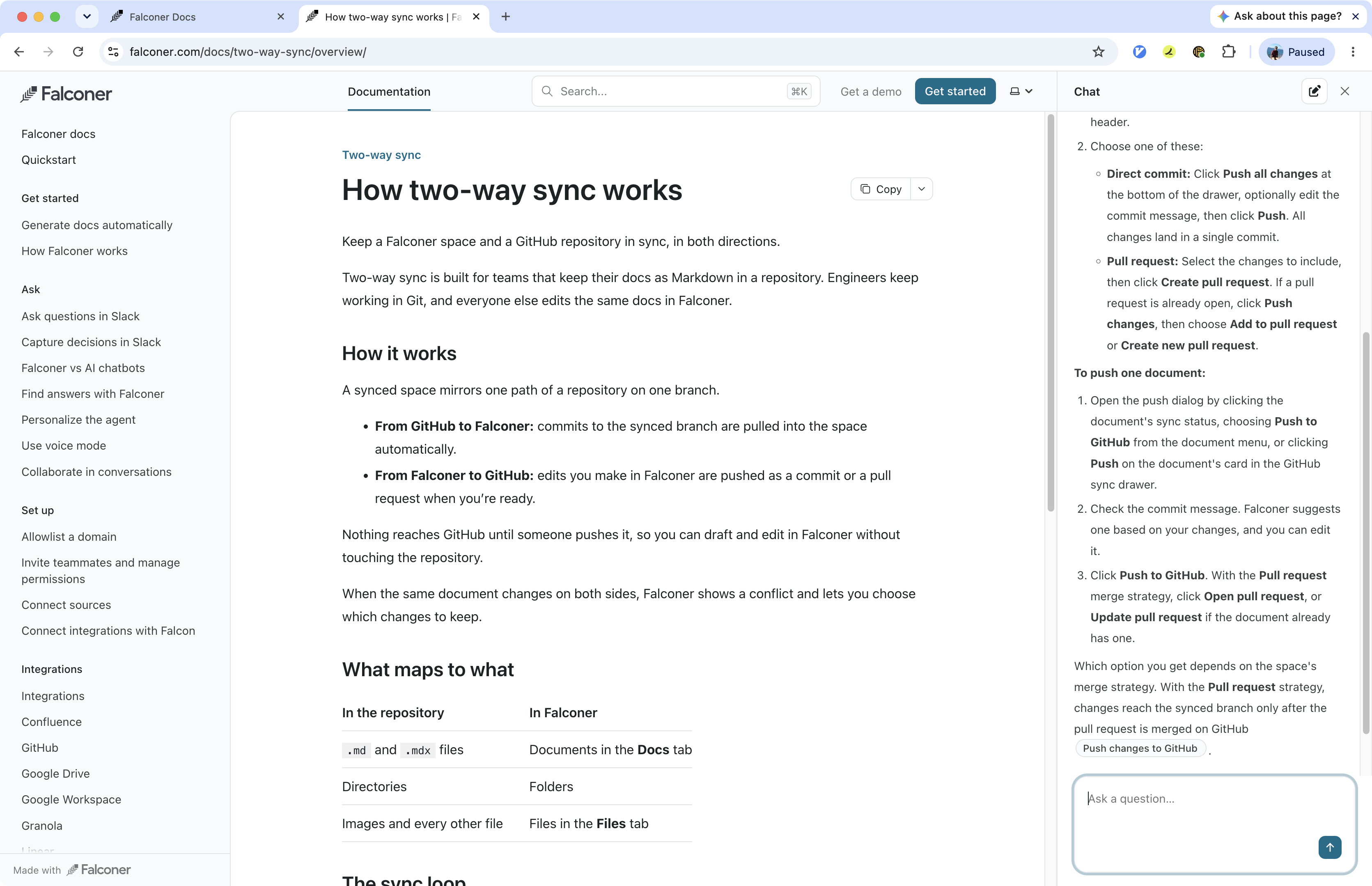Open the Google Drive integration page
1372x886 pixels.
[x=56, y=774]
